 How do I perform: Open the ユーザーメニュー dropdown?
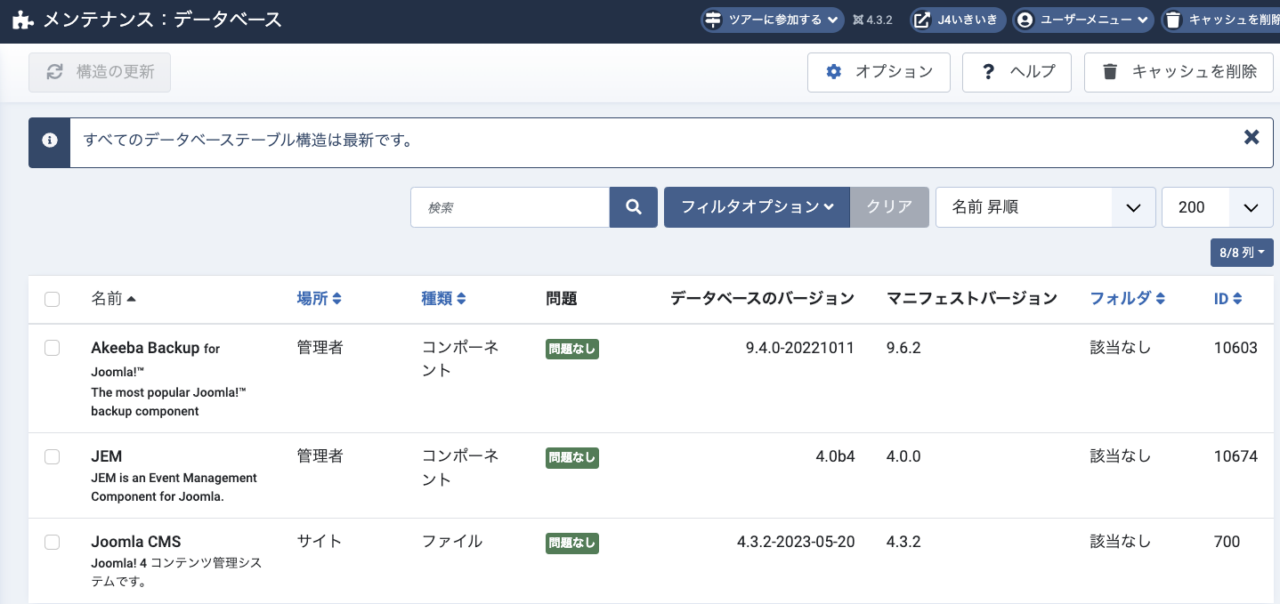pos(1083,20)
